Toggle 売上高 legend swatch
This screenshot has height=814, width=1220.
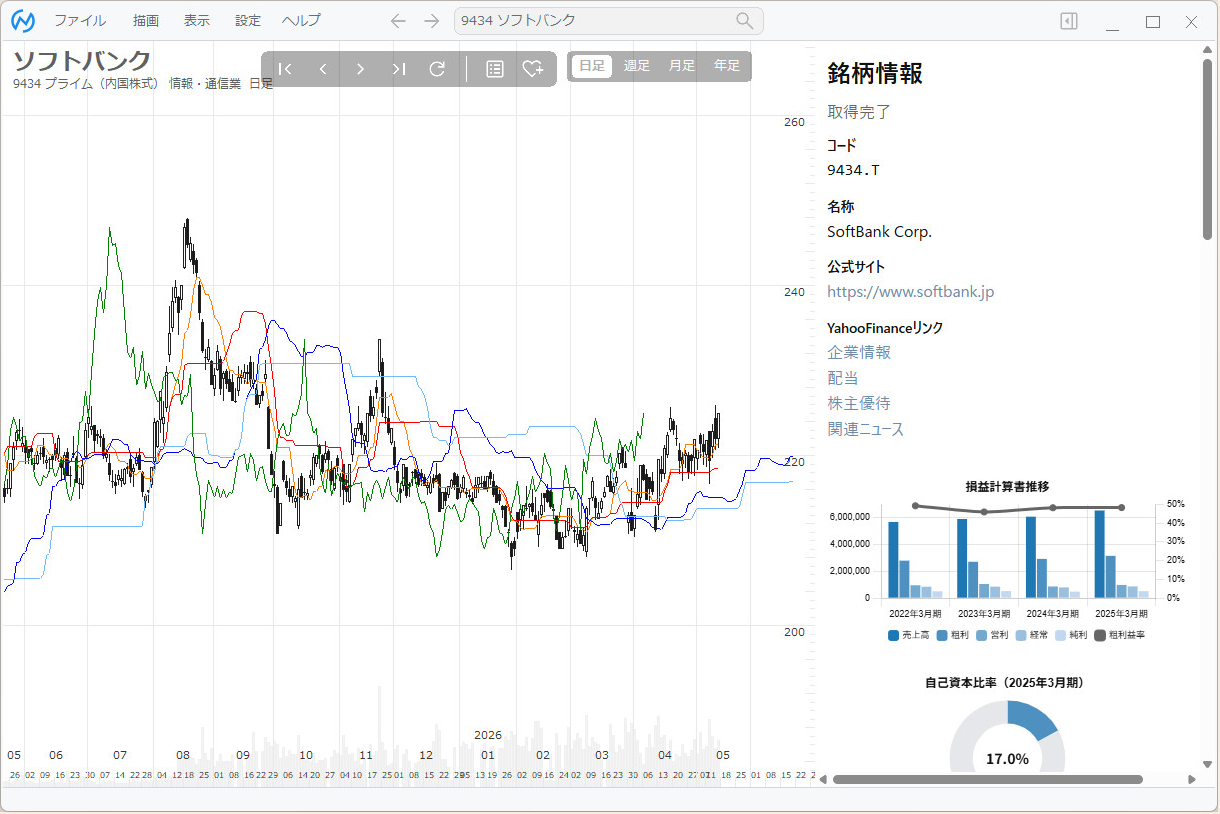(x=893, y=635)
